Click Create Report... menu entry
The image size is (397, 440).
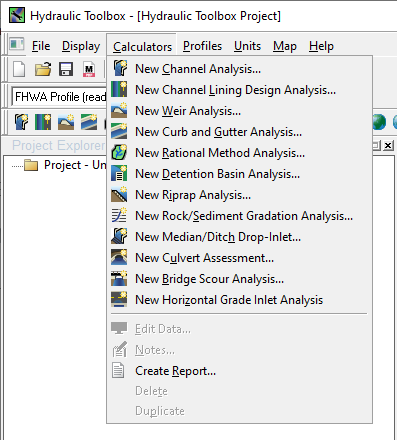pyautogui.click(x=240, y=371)
